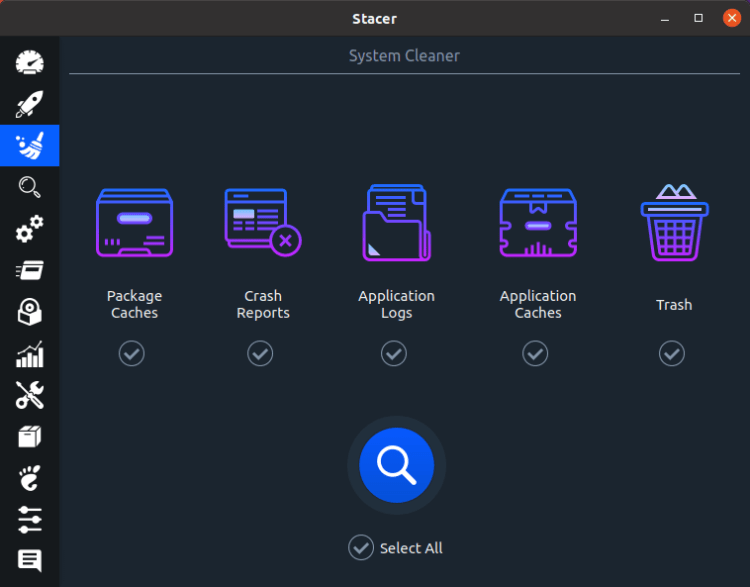
Task: Click the Package Caches label
Action: (134, 304)
